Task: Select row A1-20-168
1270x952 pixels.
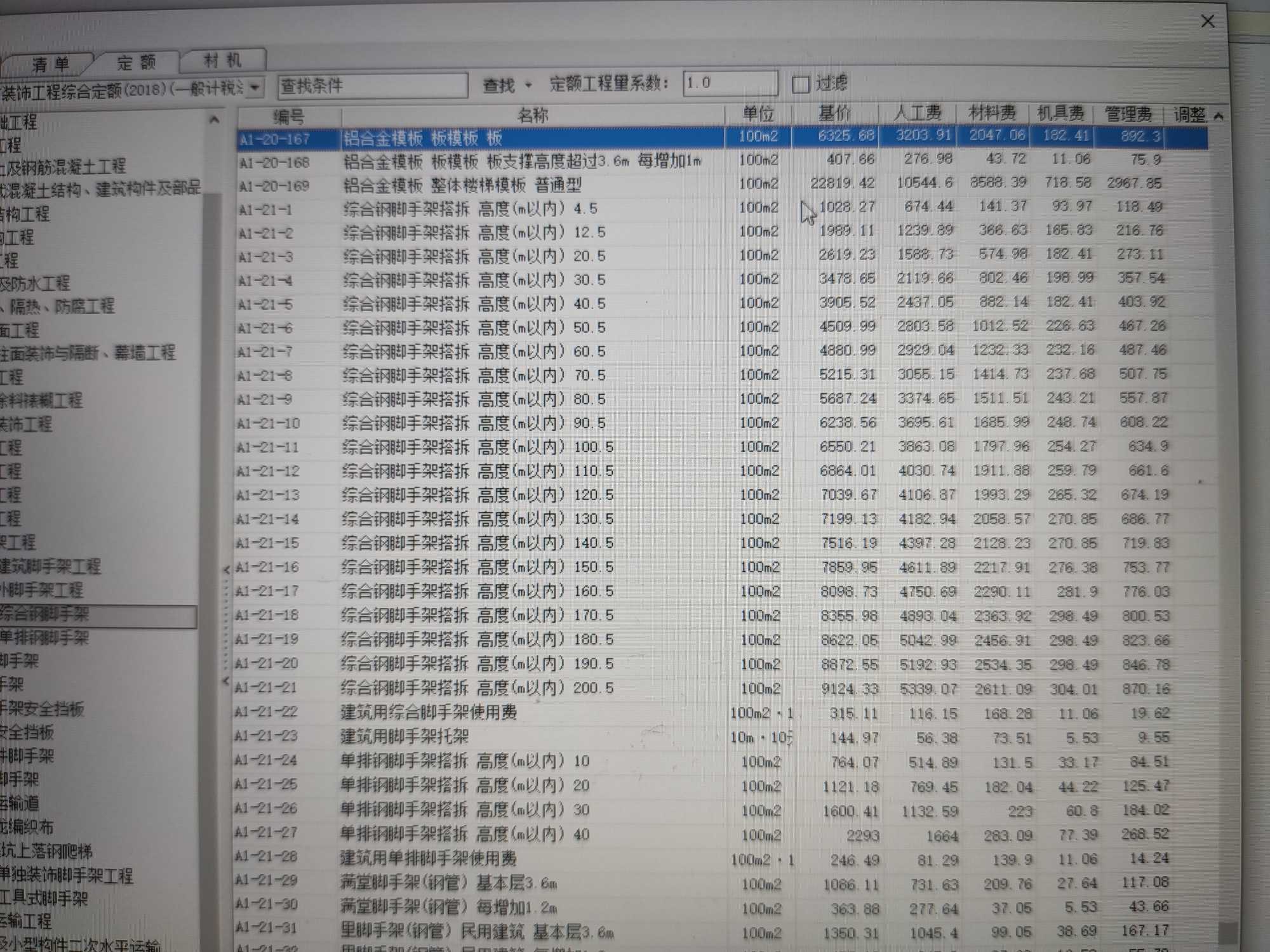Action: click(722, 161)
